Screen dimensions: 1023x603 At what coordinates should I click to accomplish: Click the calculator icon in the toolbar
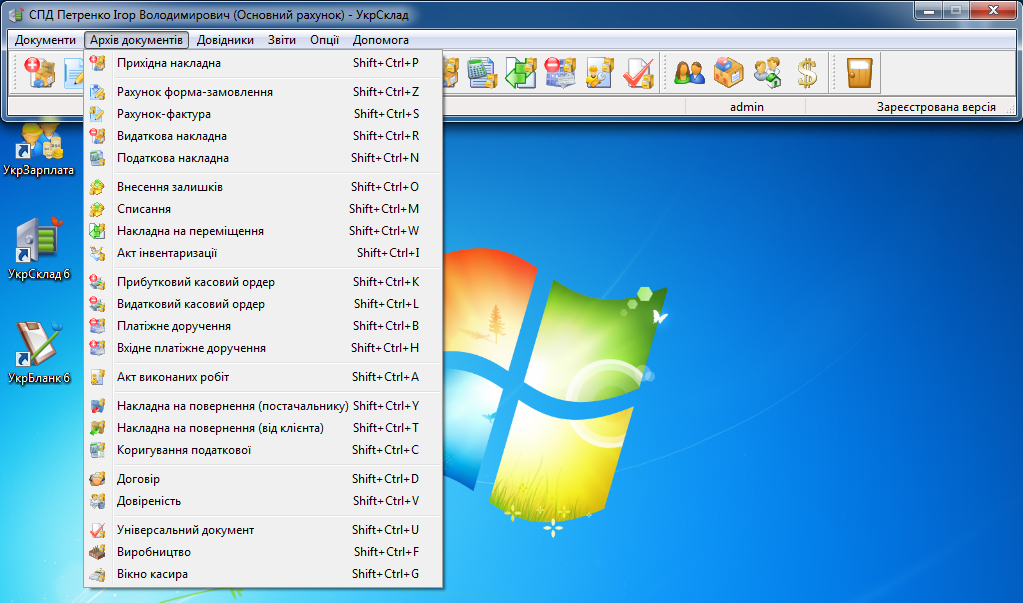tap(483, 73)
